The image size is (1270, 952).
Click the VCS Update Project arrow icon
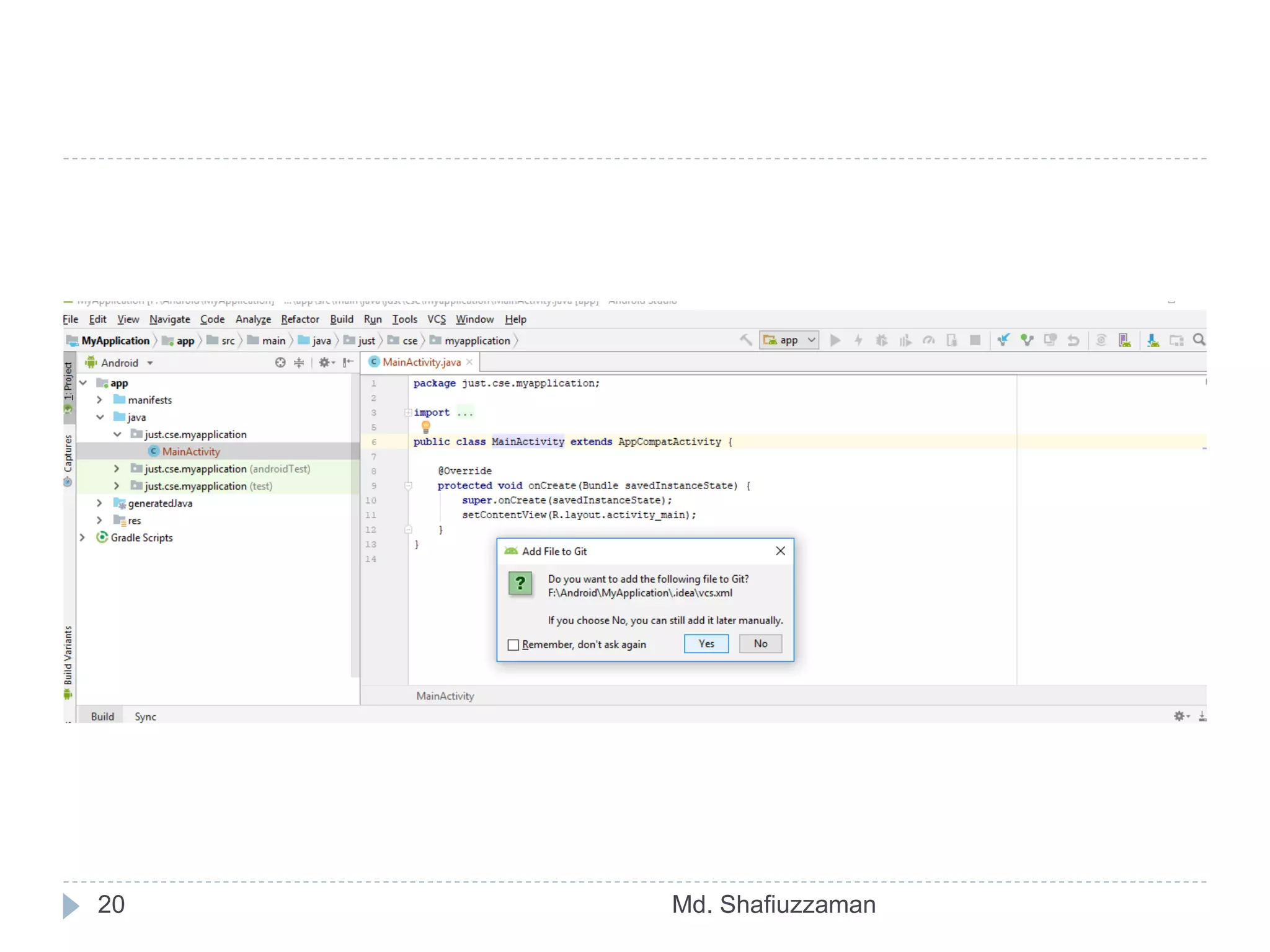coord(1003,340)
